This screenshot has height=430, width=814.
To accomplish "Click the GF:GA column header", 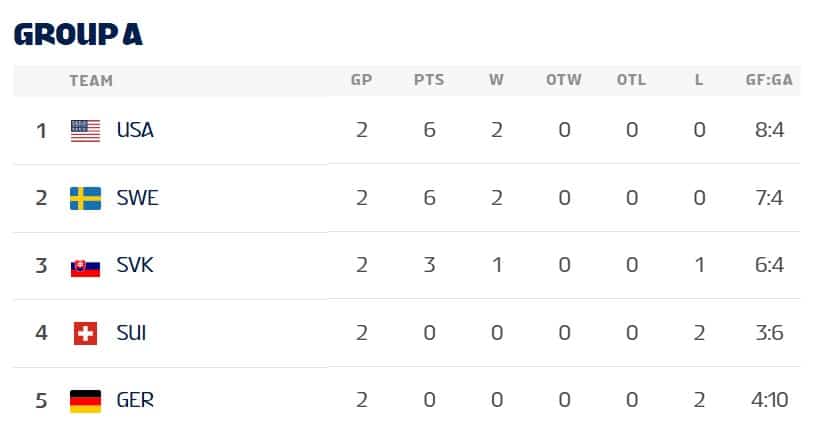I will (x=769, y=81).
